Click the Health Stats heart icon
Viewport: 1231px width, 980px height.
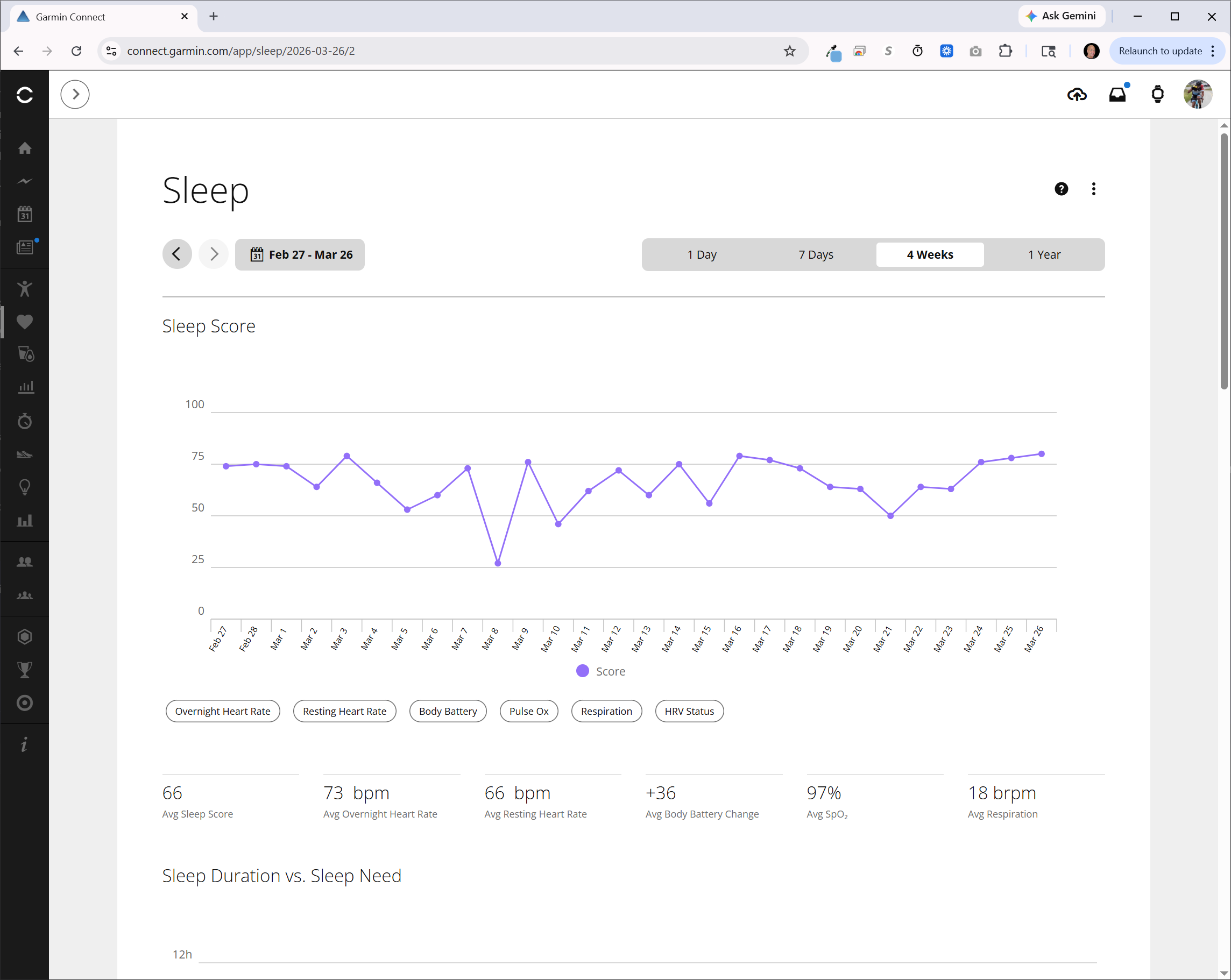(25, 322)
